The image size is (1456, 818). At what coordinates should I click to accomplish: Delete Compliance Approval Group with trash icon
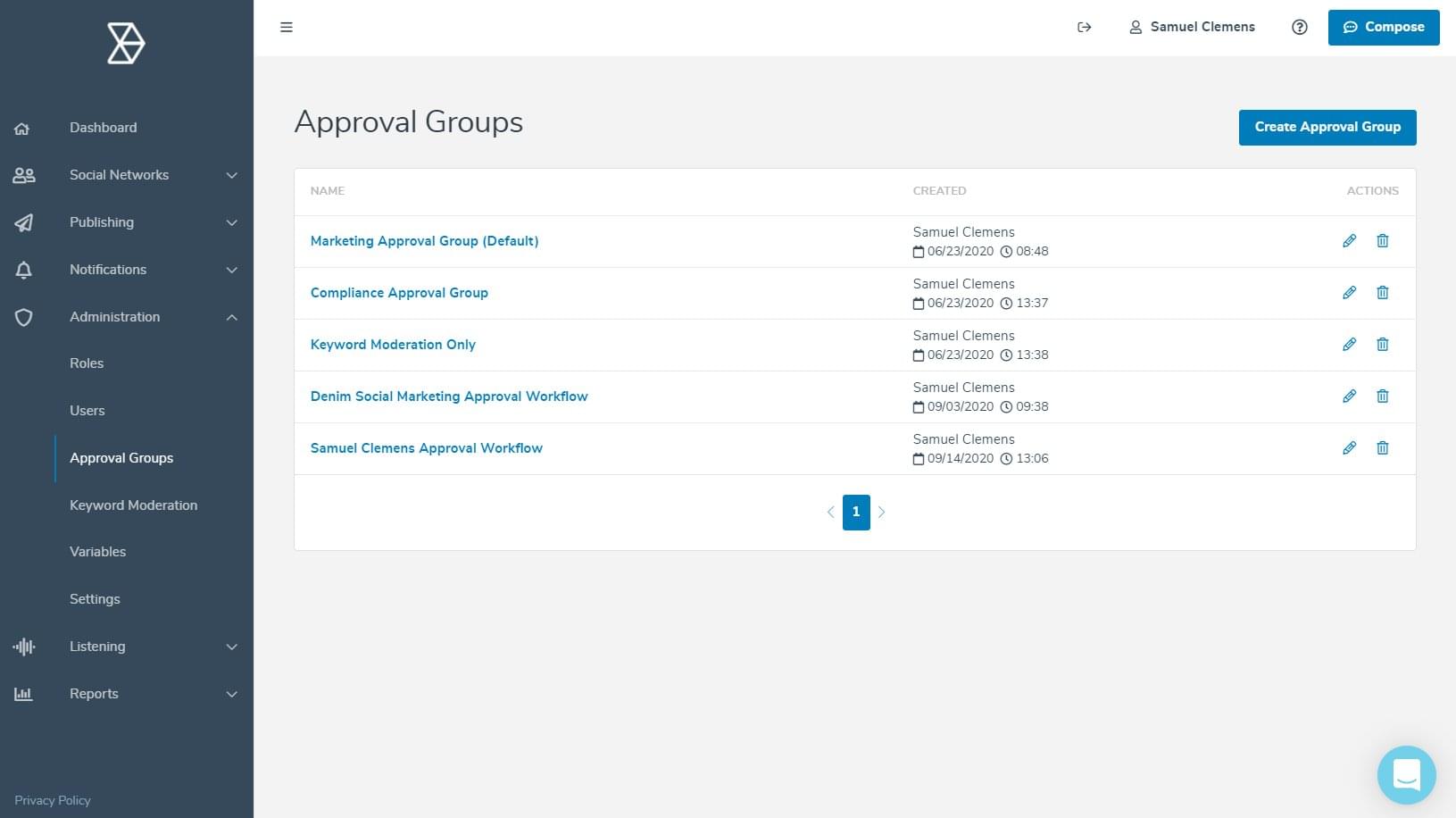point(1383,293)
